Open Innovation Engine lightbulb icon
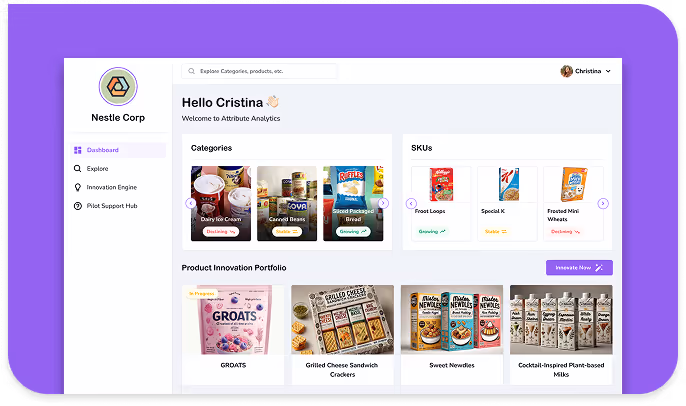Image resolution: width=686 pixels, height=406 pixels. point(77,187)
